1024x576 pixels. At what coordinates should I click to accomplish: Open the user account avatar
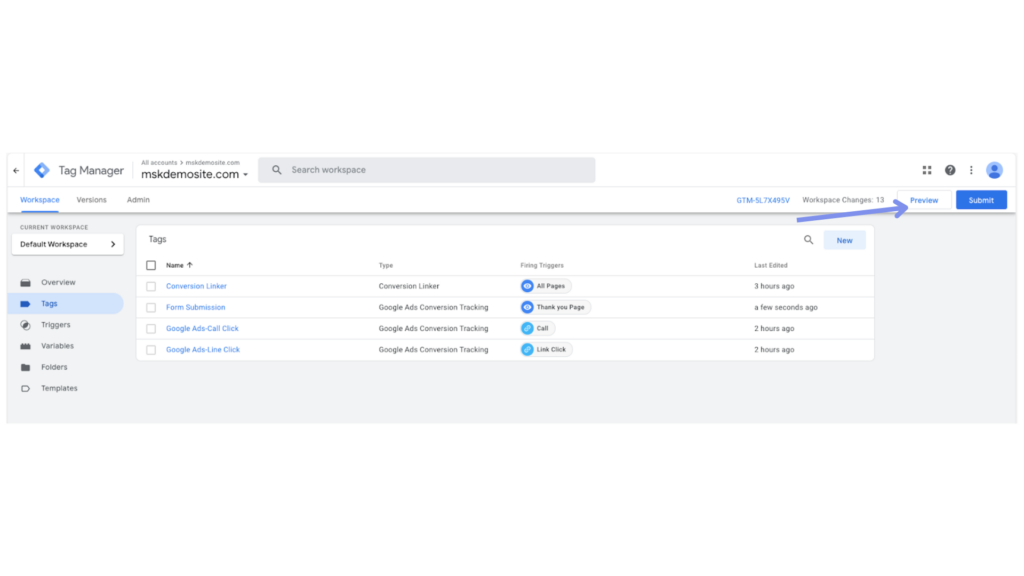(995, 170)
